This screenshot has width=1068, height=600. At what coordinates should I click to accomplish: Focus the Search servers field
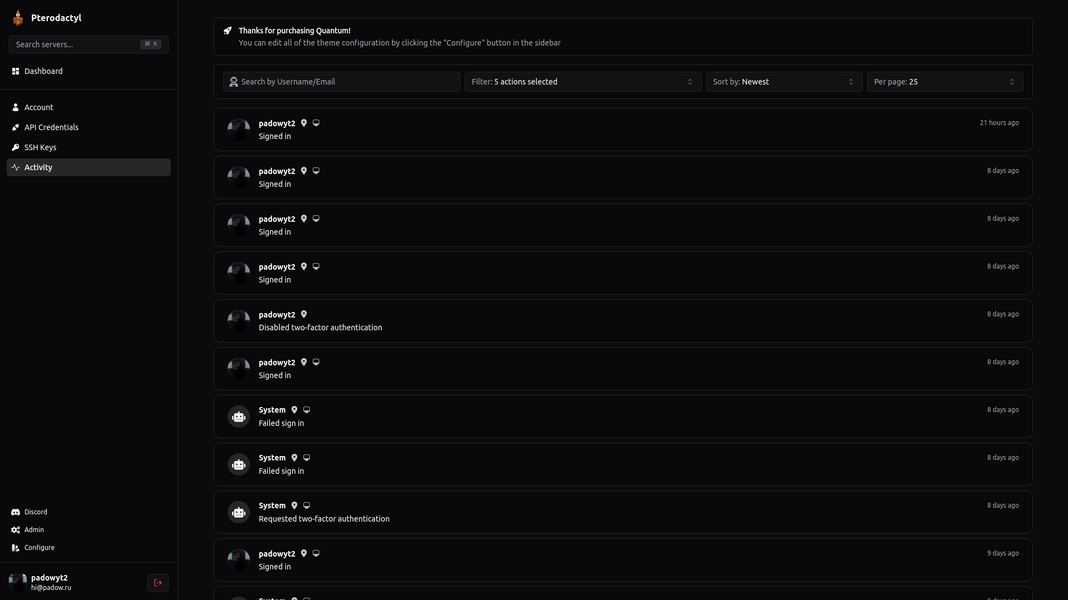(x=89, y=44)
